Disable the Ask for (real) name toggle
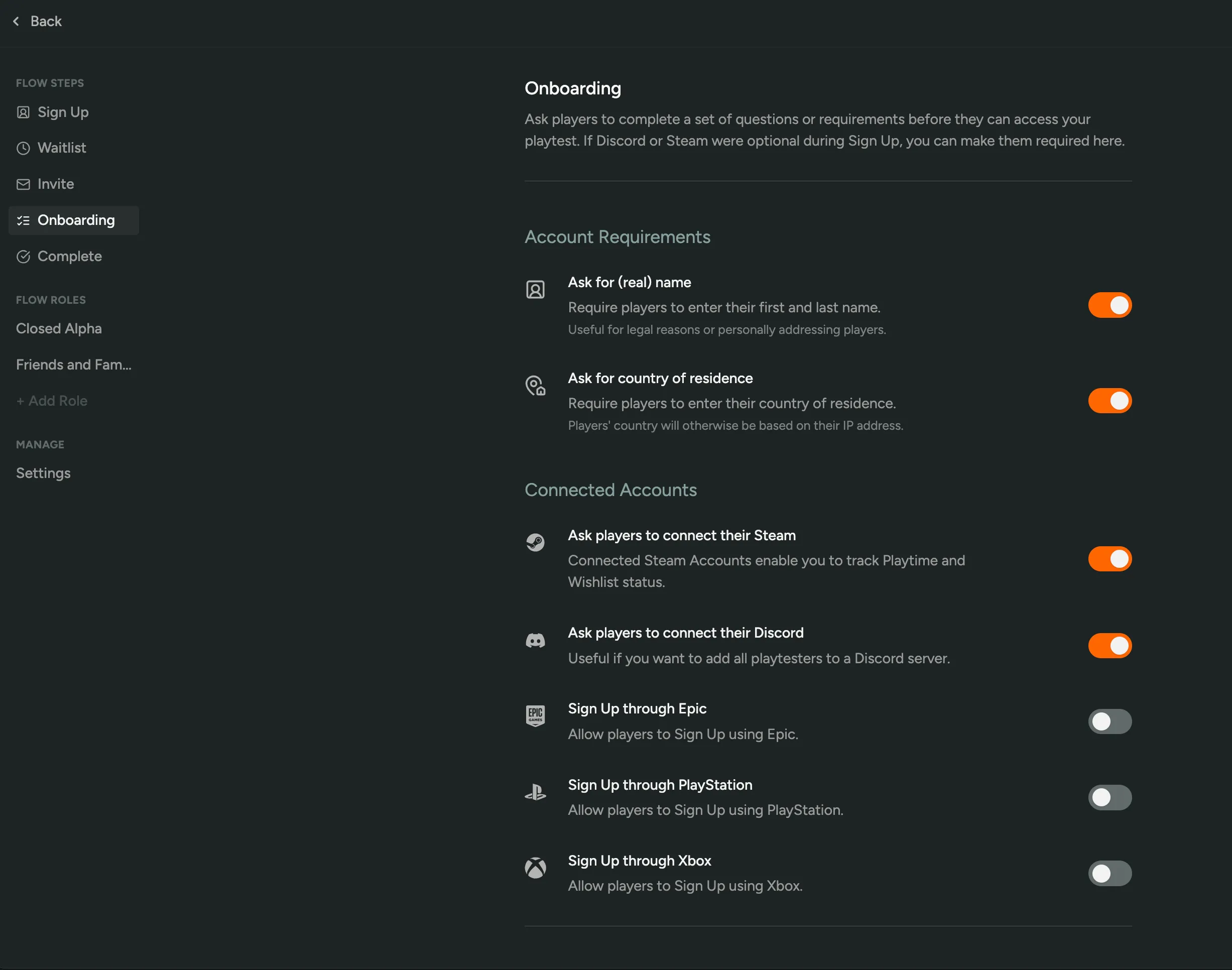Image resolution: width=1232 pixels, height=970 pixels. pos(1110,305)
